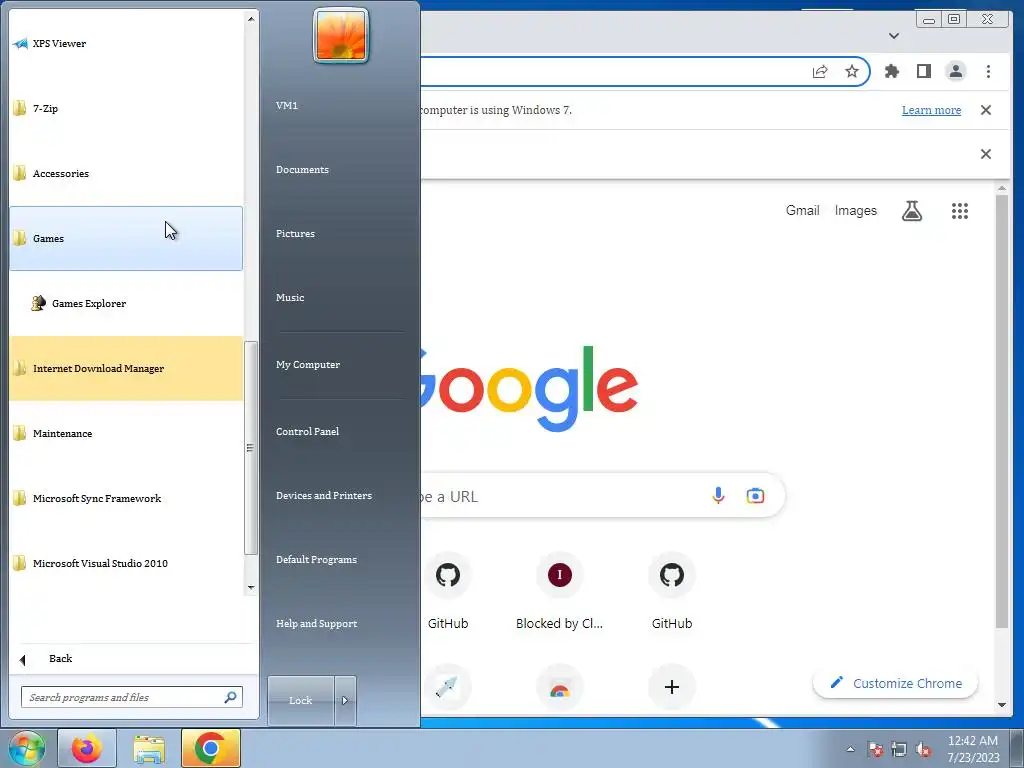The image size is (1024, 768).
Task: Search by image with Google Lens icon
Action: pyautogui.click(x=755, y=496)
